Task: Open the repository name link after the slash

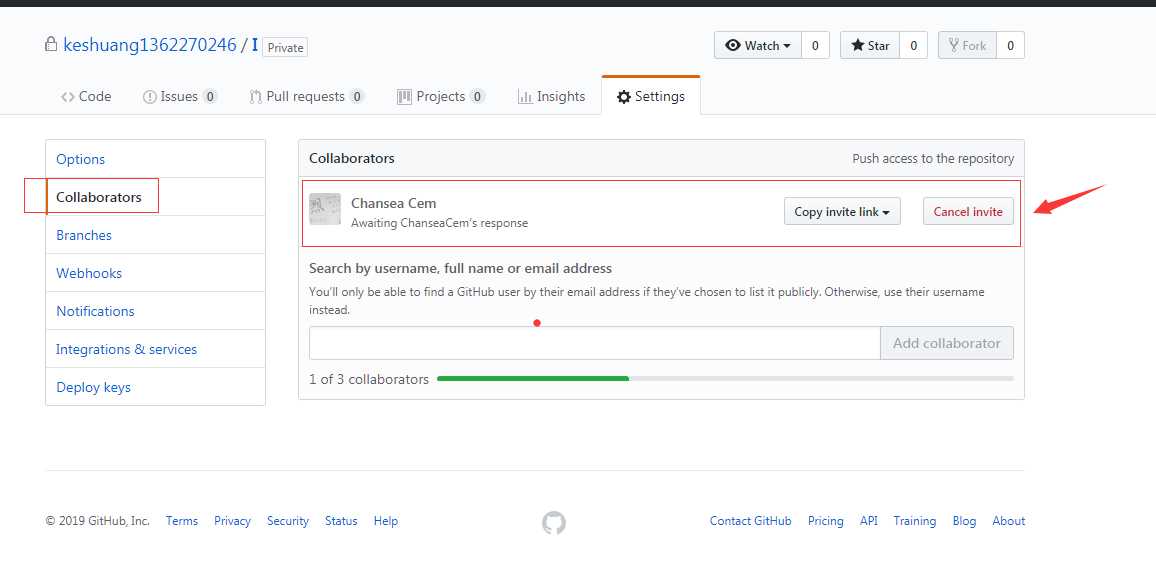Action: pyautogui.click(x=255, y=45)
